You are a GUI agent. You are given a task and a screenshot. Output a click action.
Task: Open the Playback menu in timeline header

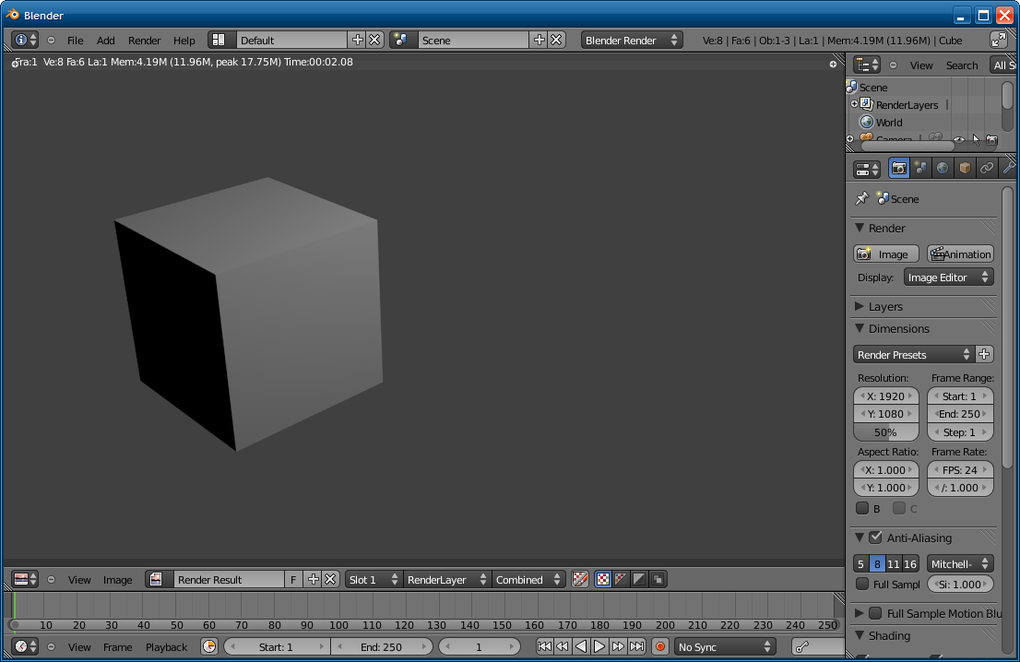166,647
